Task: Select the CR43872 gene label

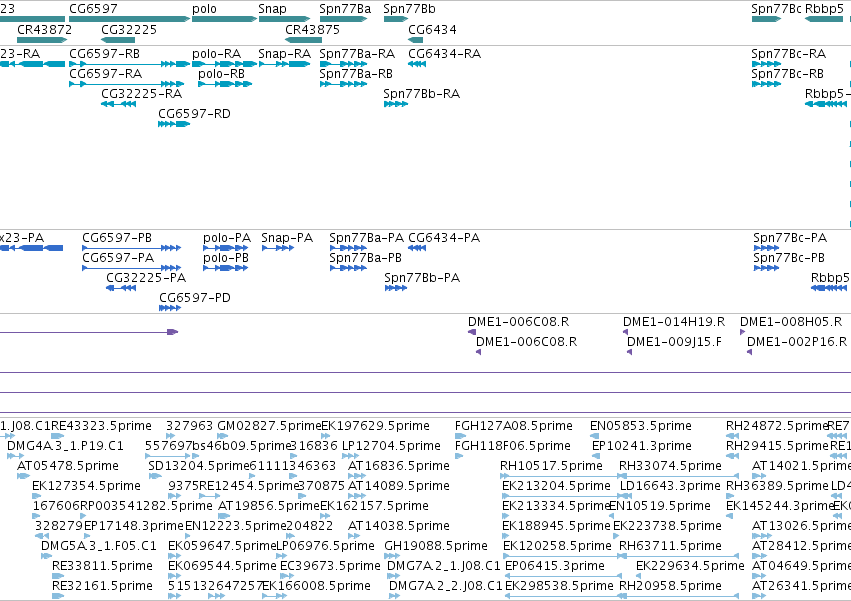Action: click(45, 29)
